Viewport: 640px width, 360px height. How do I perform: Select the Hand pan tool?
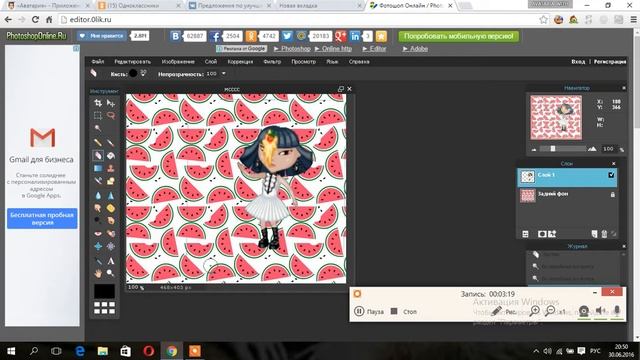(x=98, y=273)
